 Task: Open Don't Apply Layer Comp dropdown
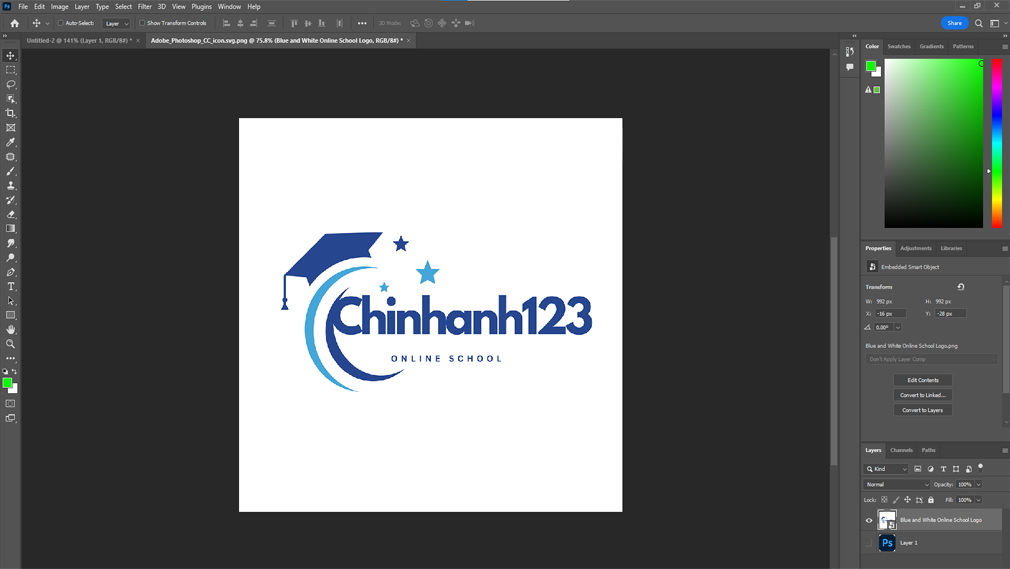pos(931,360)
